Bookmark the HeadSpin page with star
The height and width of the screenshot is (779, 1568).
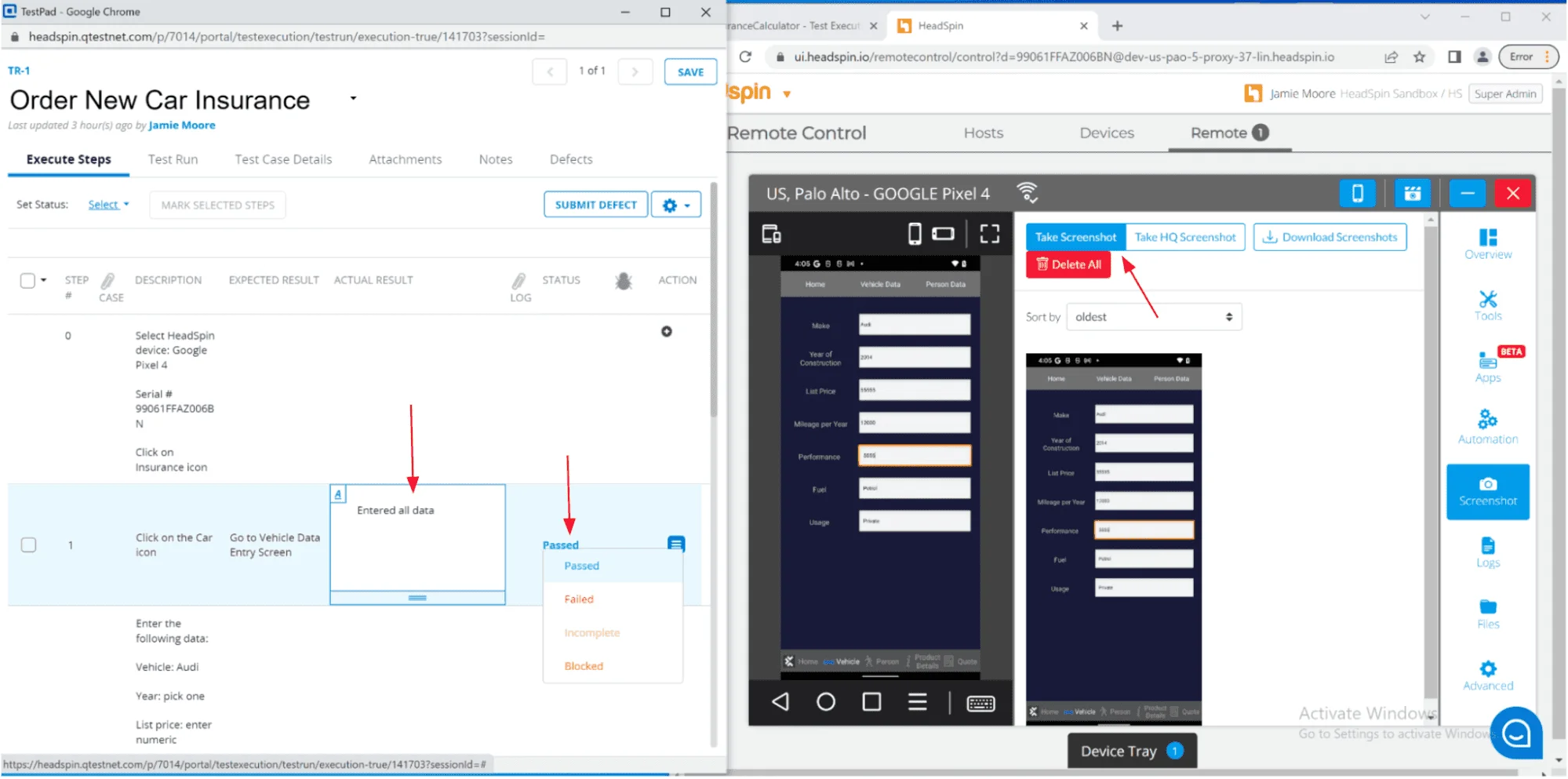(1419, 56)
